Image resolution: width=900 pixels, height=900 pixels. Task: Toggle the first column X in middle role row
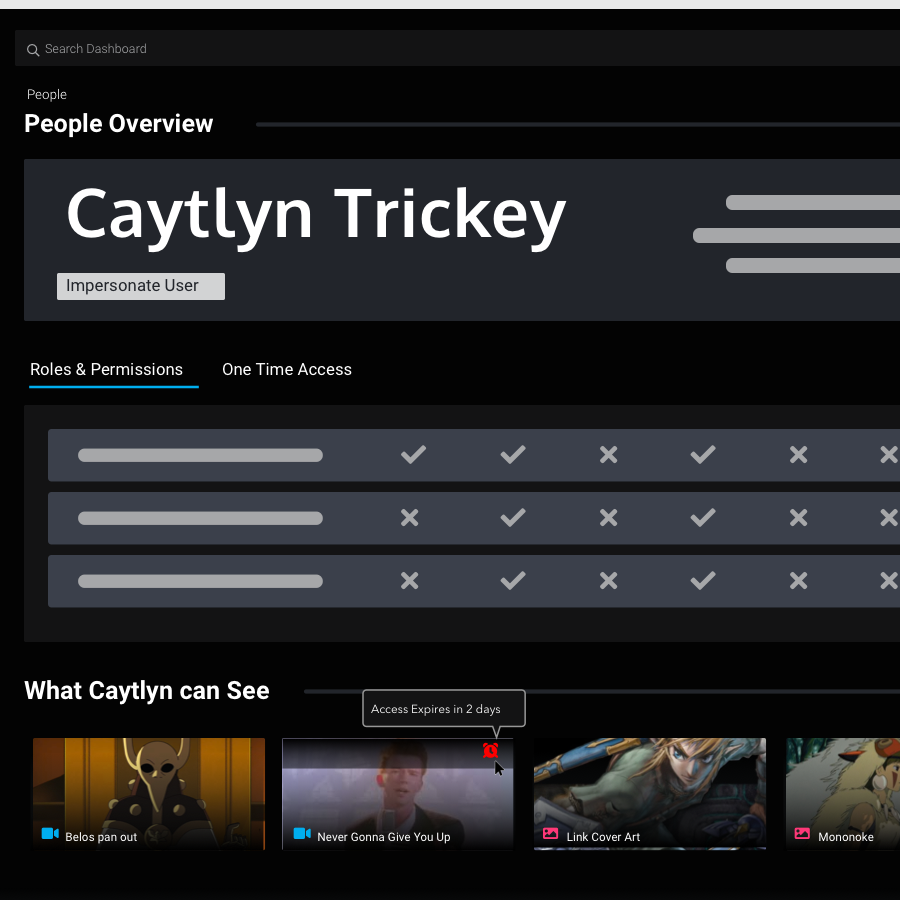point(410,518)
